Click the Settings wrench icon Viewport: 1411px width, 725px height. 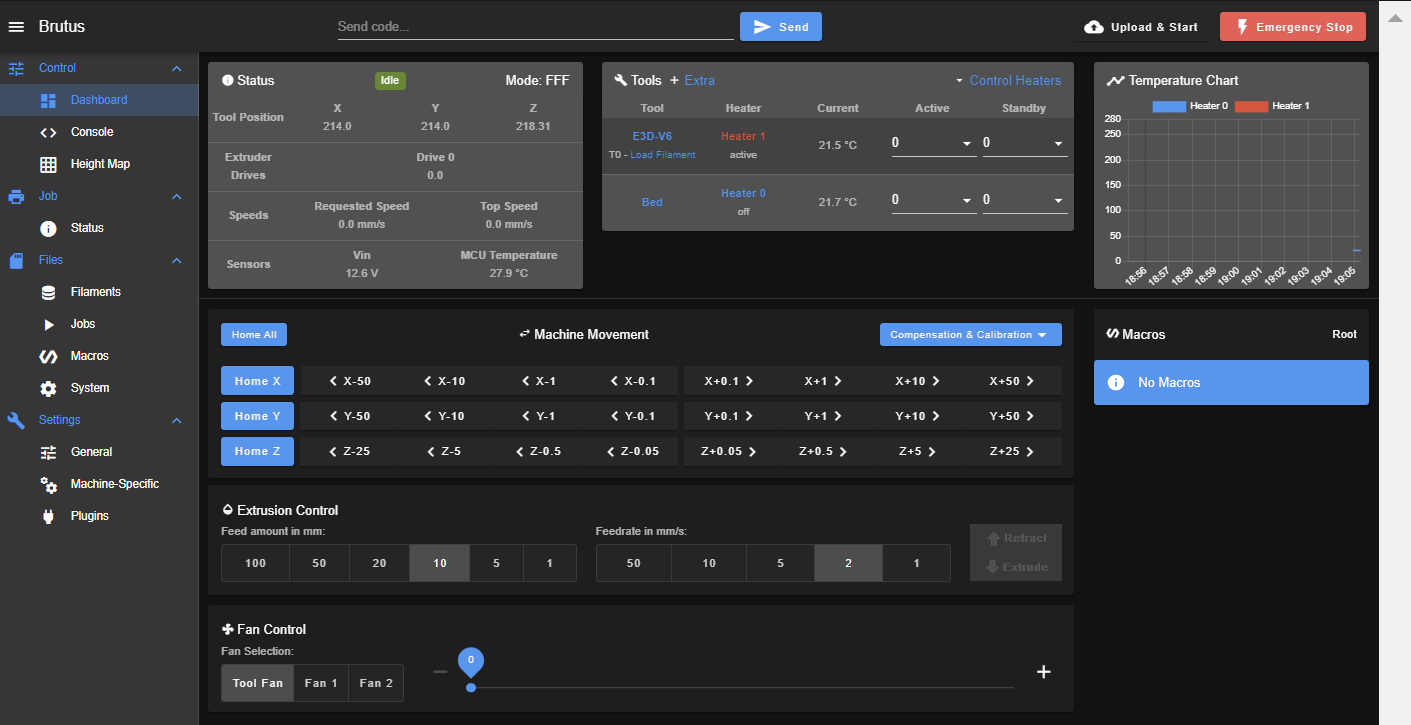click(16, 420)
